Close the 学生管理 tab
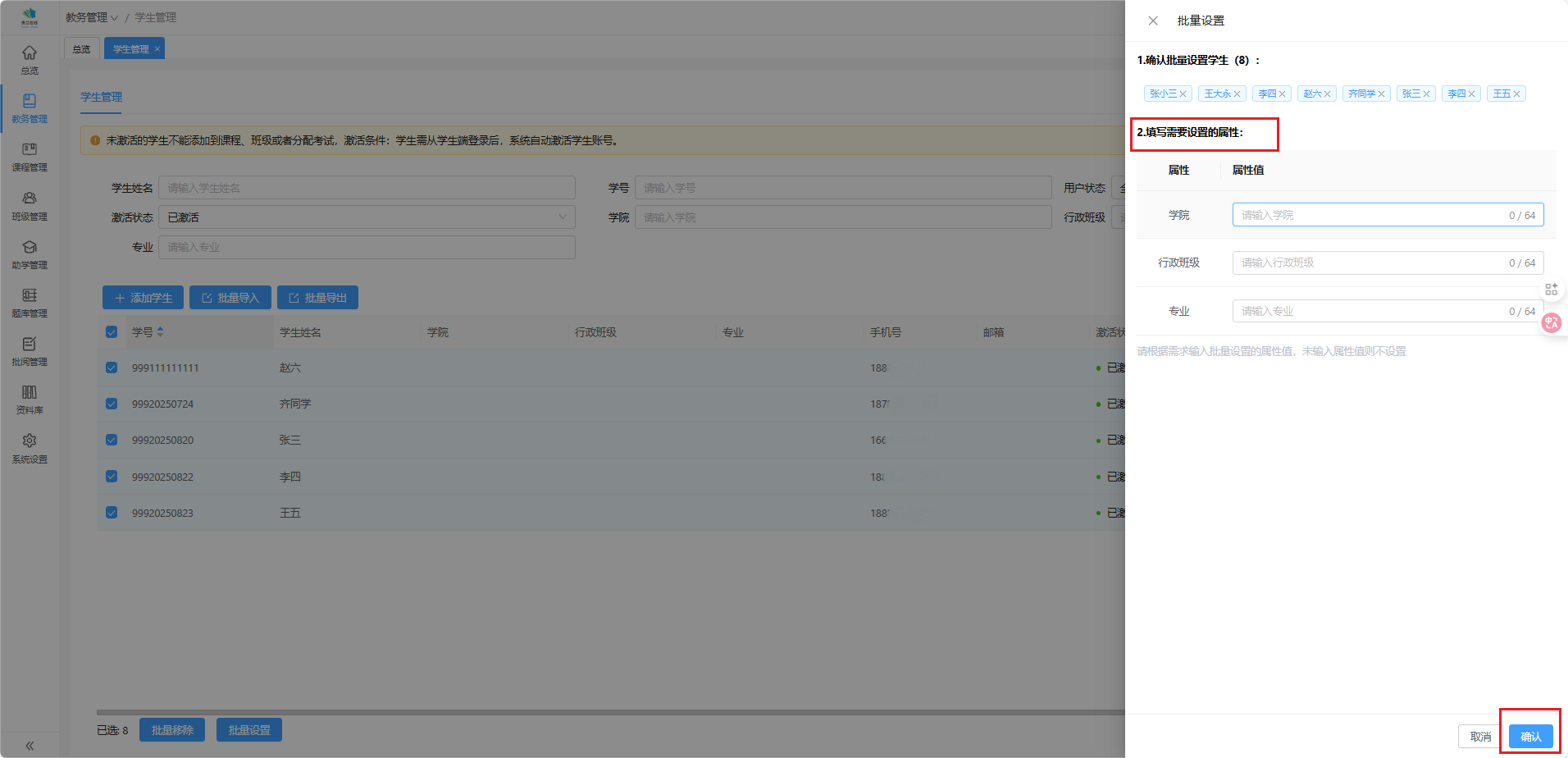The width and height of the screenshot is (1568, 758). [x=157, y=49]
